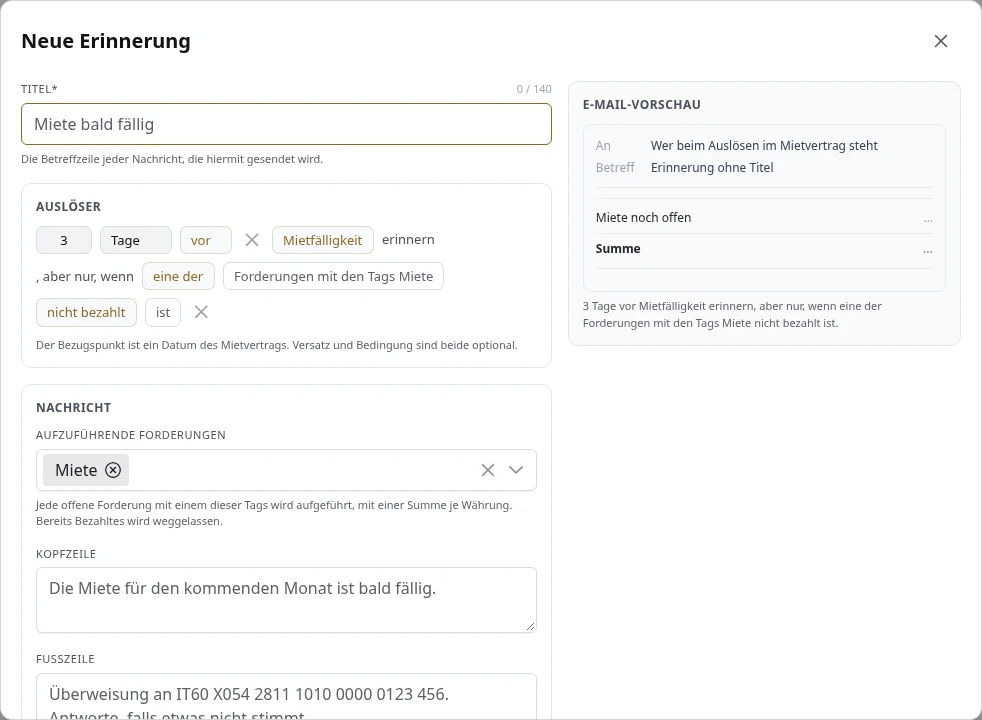Edit the offset number 3 field
Image resolution: width=982 pixels, height=720 pixels.
point(64,240)
